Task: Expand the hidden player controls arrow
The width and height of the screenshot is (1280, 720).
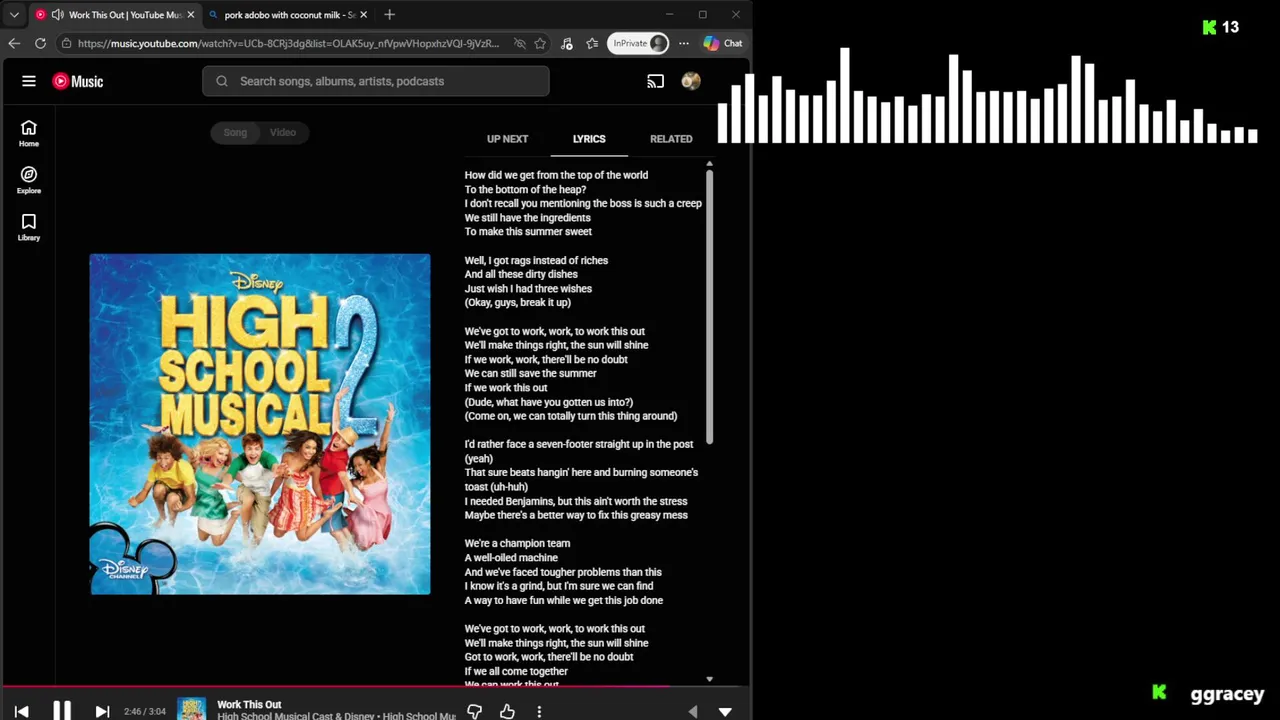Action: pos(693,711)
